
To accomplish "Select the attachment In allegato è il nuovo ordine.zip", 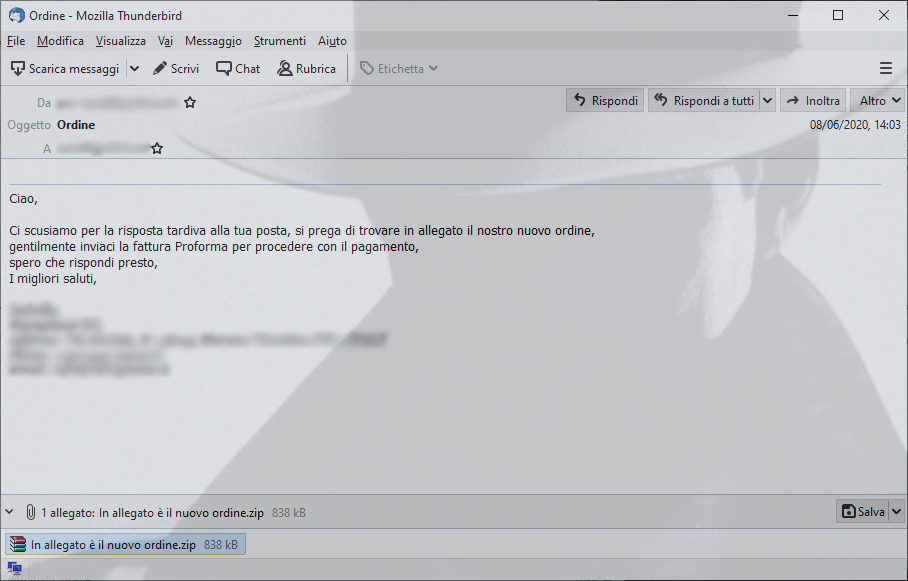I will (x=126, y=545).
